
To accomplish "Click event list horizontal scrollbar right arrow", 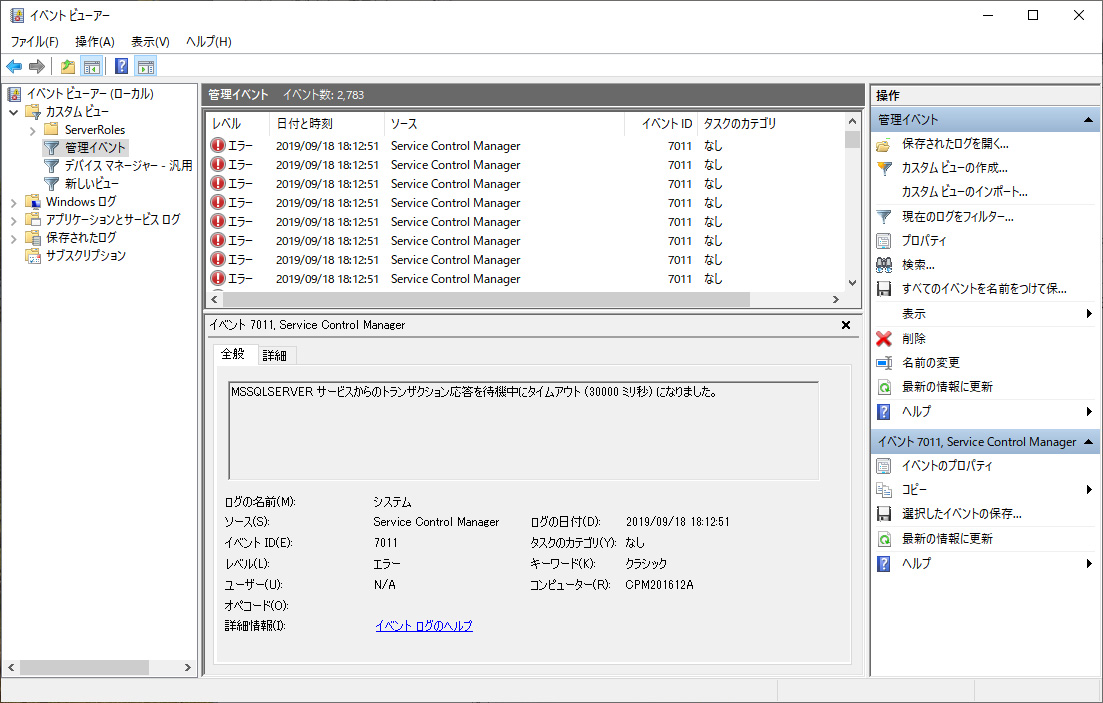I will tap(836, 300).
